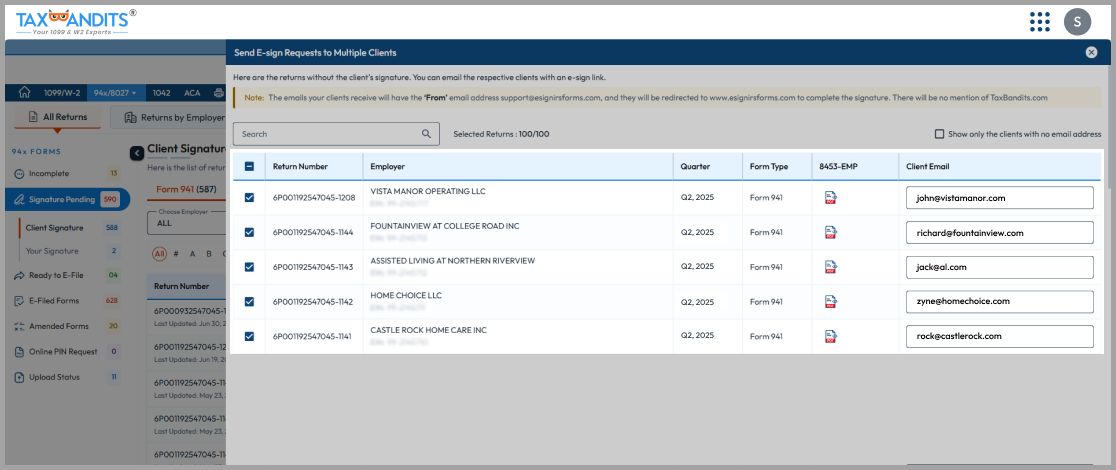
Task: Open the apps grid icon
Action: 1040,21
